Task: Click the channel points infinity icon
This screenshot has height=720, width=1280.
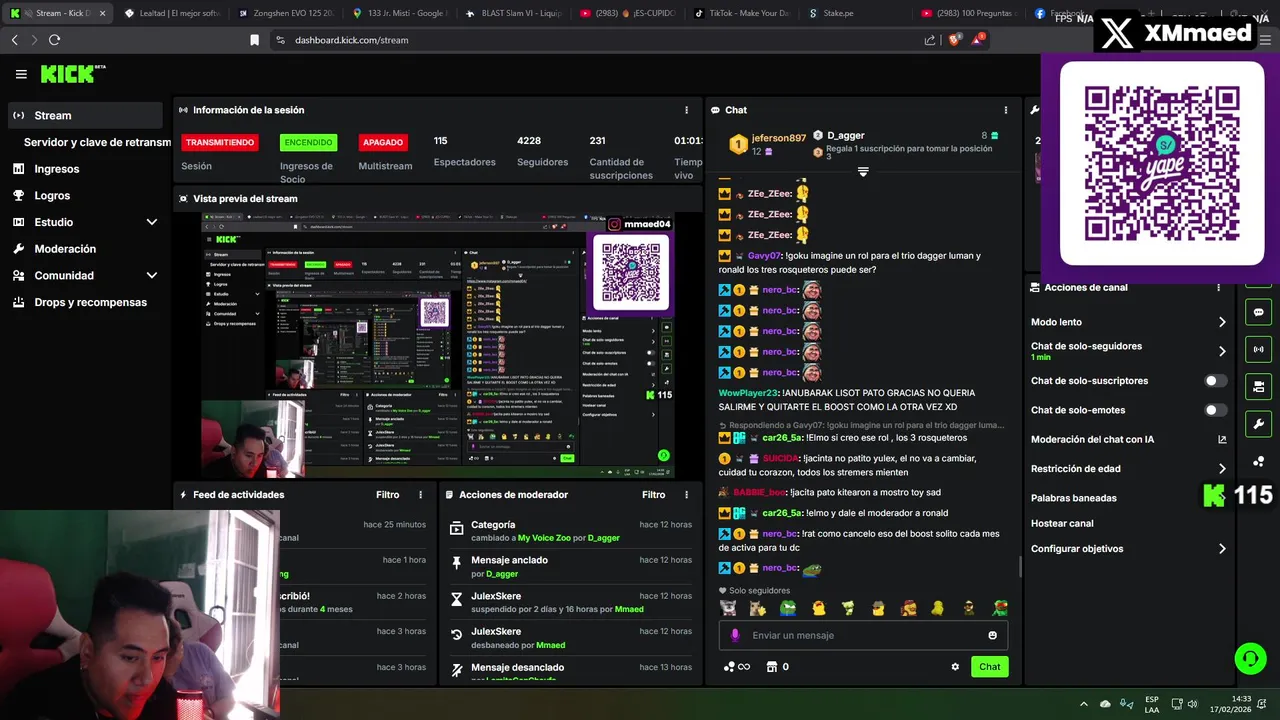Action: pos(736,667)
